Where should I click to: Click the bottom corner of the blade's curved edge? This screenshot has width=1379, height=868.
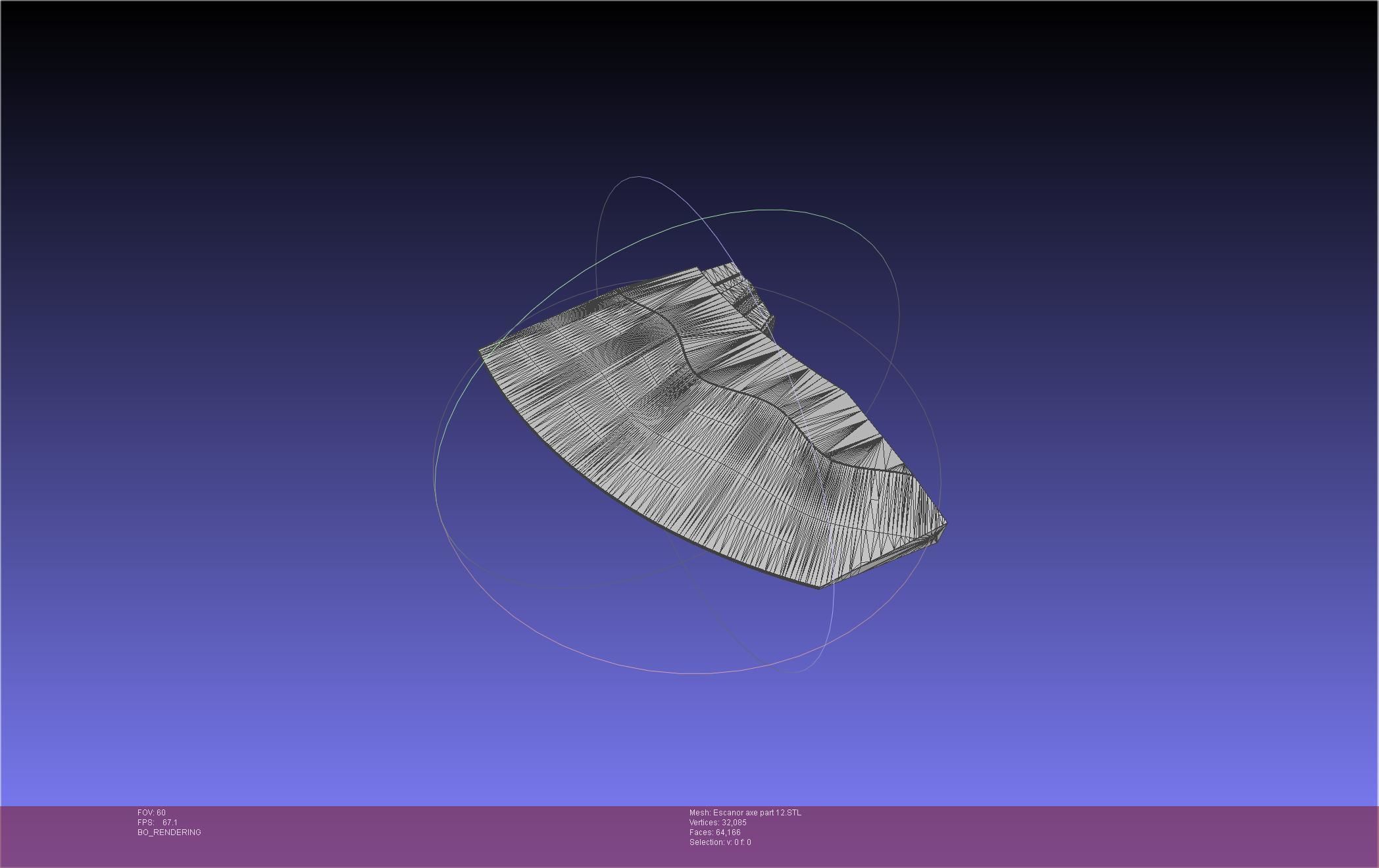point(819,587)
